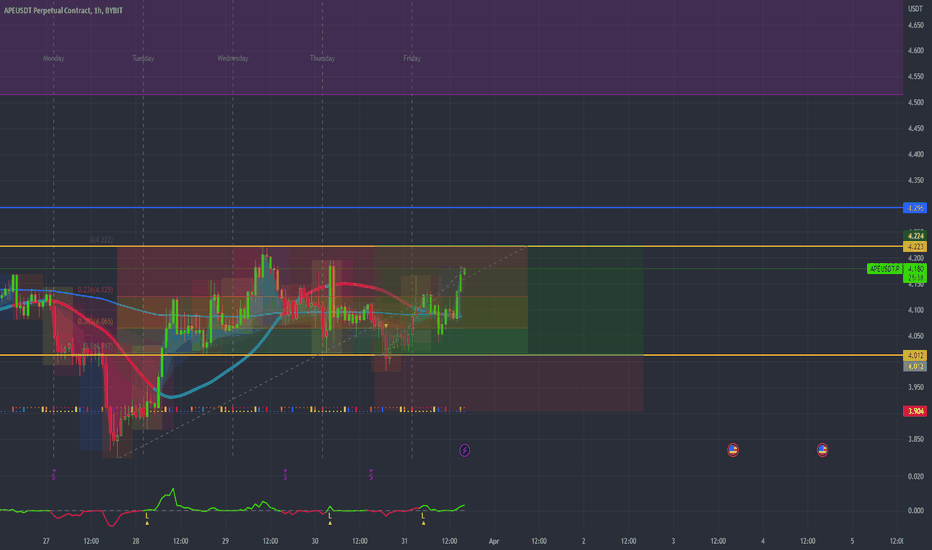Click the purple lightning event icon

point(465,450)
